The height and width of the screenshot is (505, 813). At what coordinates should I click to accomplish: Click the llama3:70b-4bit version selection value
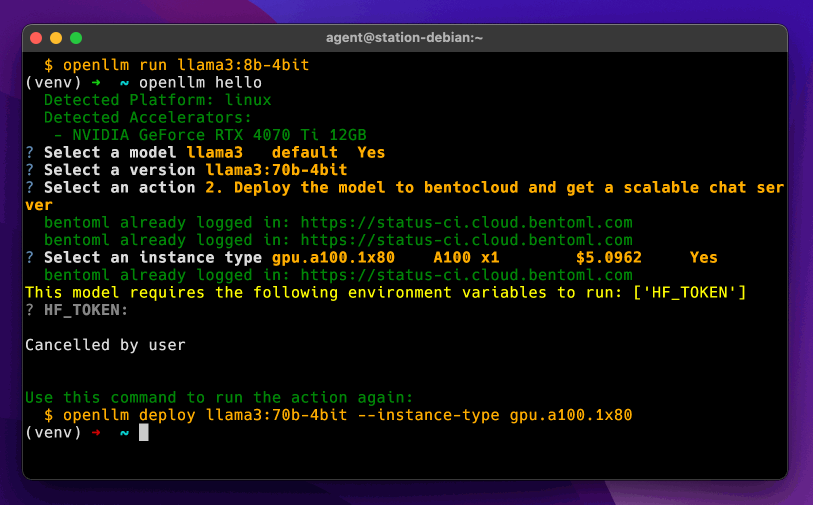click(276, 170)
